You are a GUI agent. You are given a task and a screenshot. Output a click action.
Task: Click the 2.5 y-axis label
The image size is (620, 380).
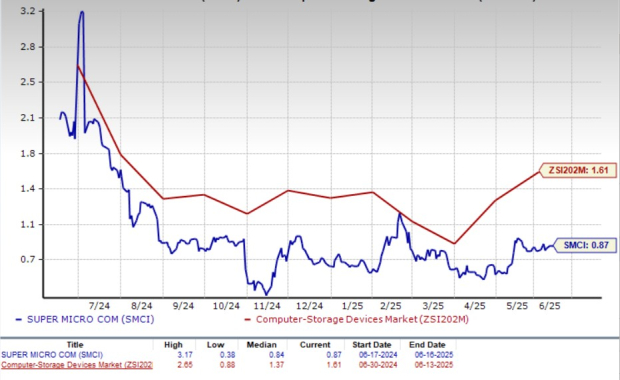coord(27,82)
